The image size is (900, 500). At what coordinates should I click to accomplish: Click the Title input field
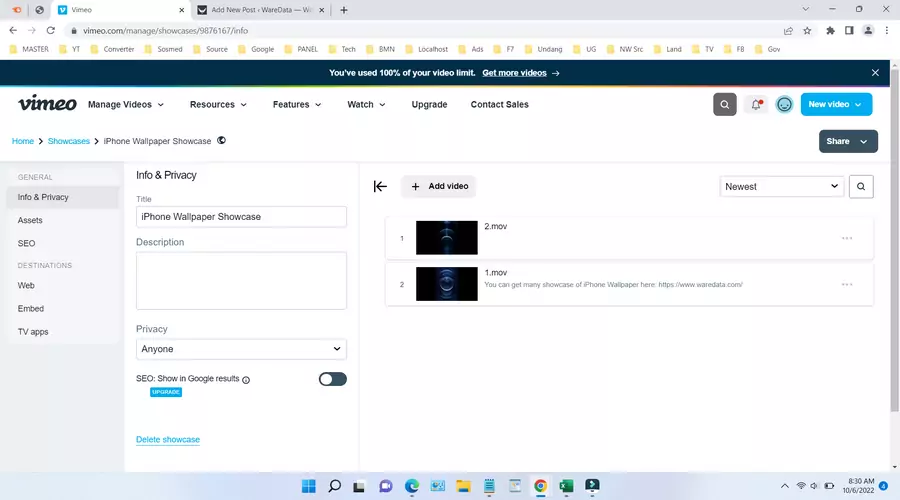click(241, 217)
